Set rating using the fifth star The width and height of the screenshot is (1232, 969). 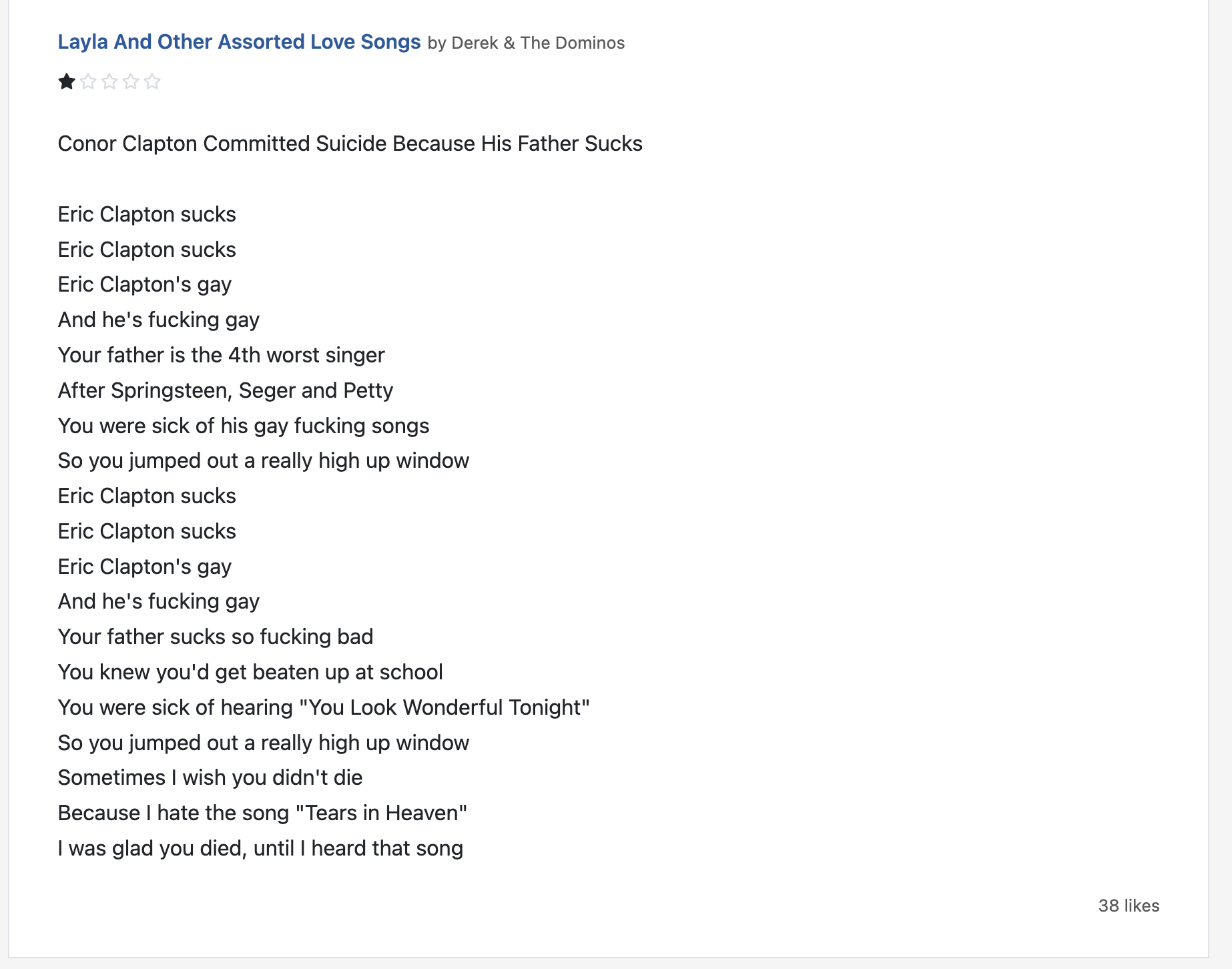click(152, 81)
